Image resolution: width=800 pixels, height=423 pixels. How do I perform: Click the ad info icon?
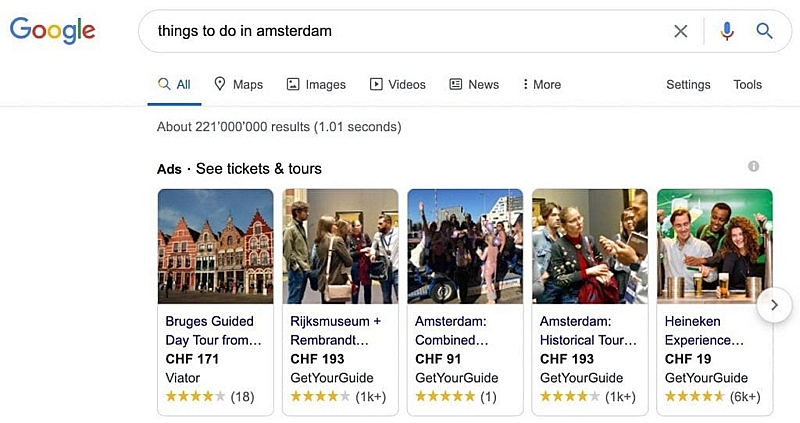(754, 166)
